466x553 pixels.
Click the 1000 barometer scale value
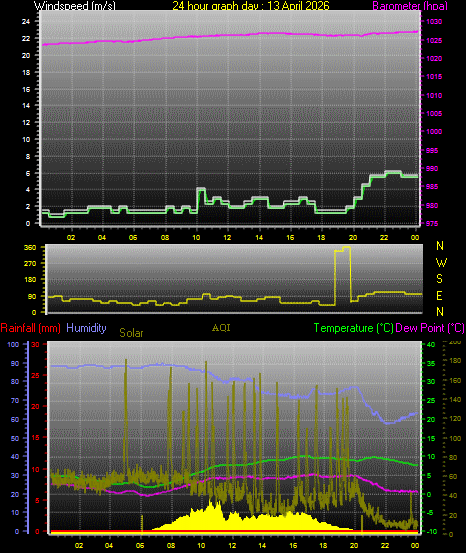click(434, 132)
